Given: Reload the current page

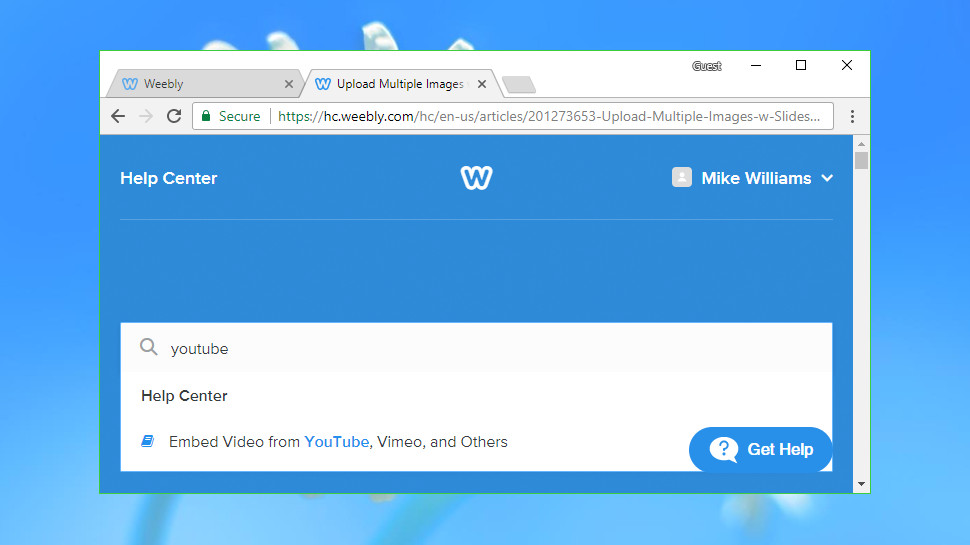Looking at the screenshot, I should (x=174, y=116).
